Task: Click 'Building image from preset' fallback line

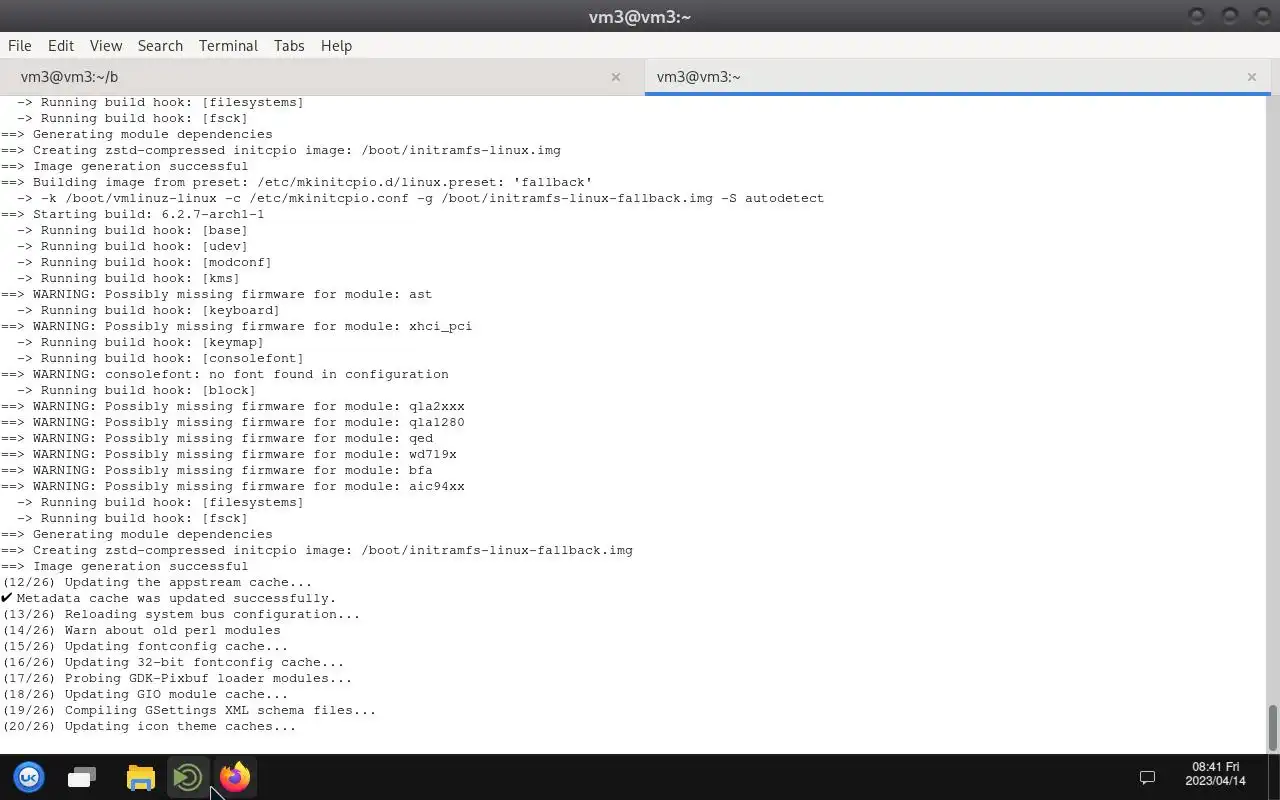Action: [x=297, y=182]
